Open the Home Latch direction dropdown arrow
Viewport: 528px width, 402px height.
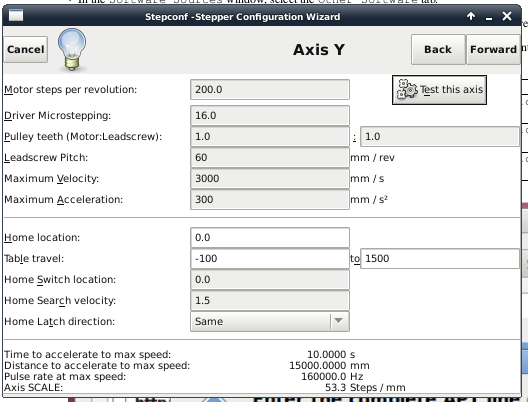[339, 321]
